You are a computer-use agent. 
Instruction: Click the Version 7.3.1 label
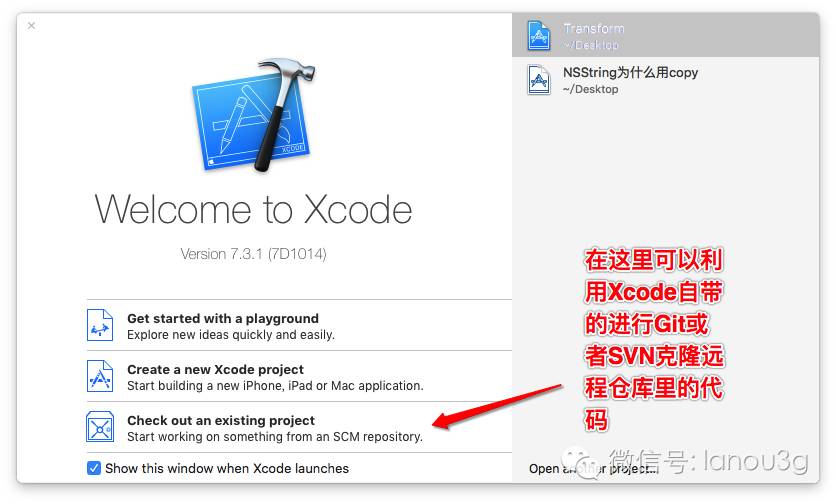tap(253, 254)
